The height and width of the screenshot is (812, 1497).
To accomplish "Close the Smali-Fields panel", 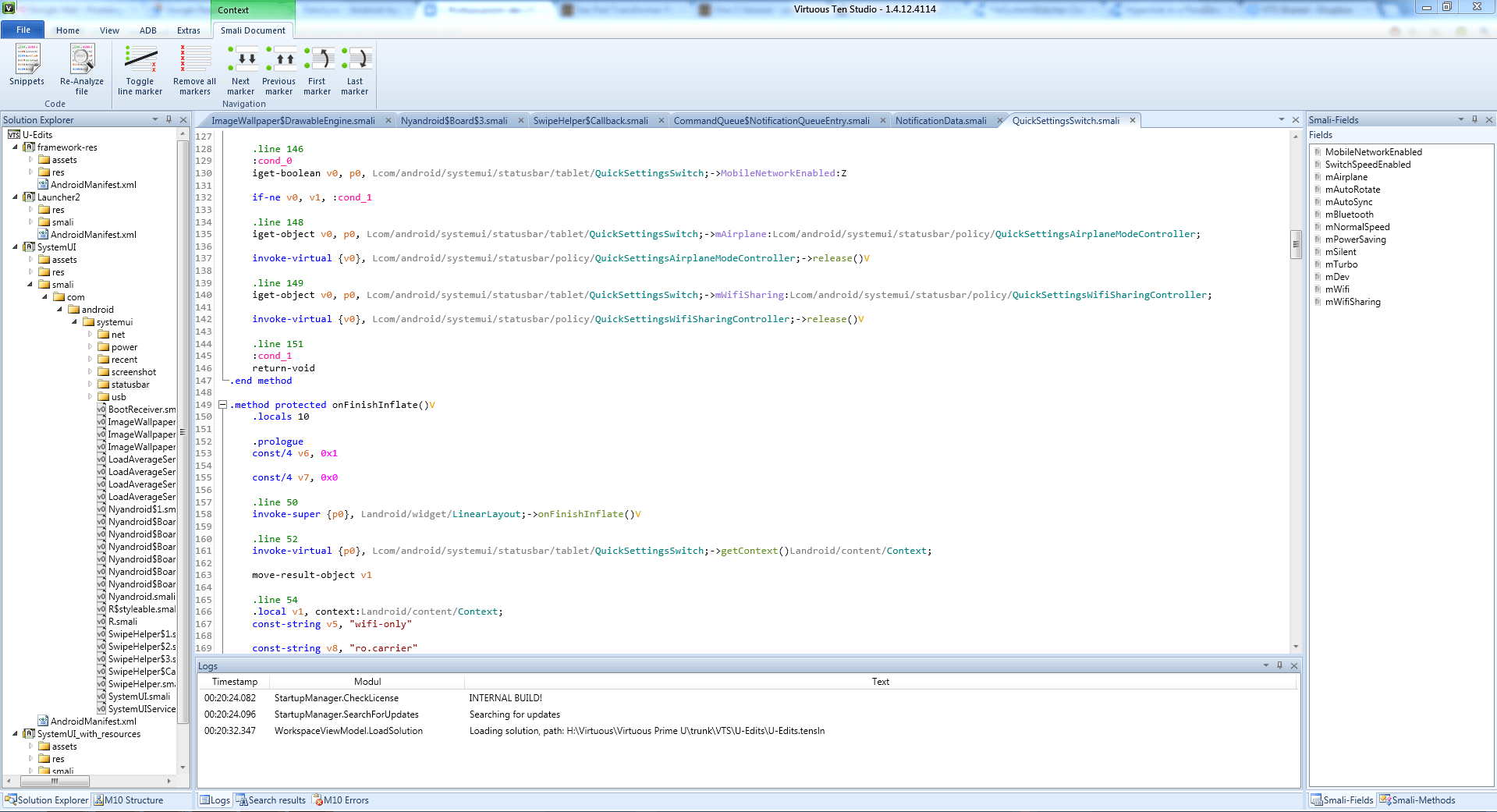I will [1489, 119].
